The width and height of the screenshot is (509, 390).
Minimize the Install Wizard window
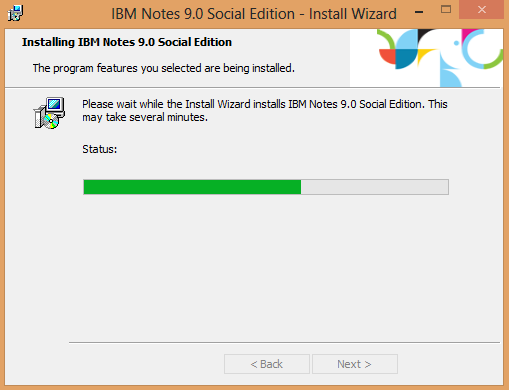(x=419, y=12)
